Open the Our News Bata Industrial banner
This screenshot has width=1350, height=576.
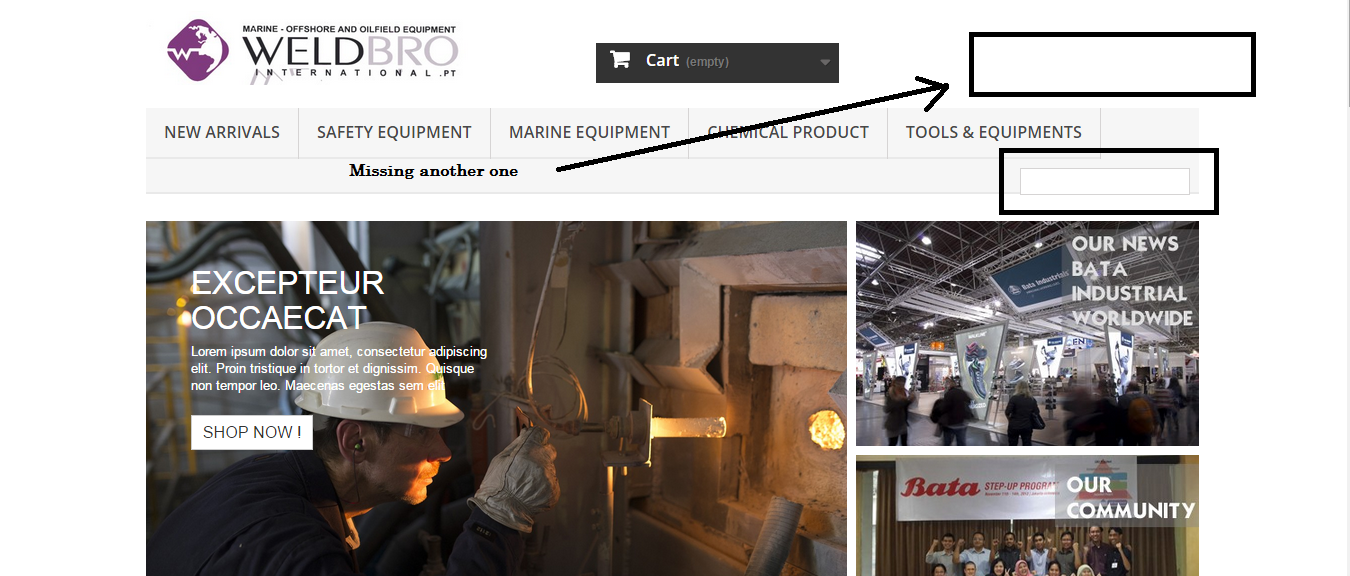pos(1027,333)
